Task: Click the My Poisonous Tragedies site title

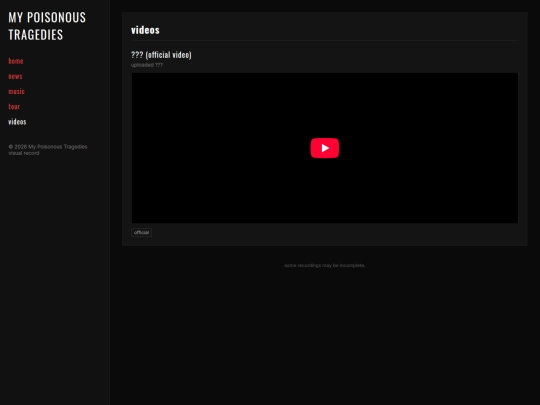Action: pyautogui.click(x=47, y=26)
